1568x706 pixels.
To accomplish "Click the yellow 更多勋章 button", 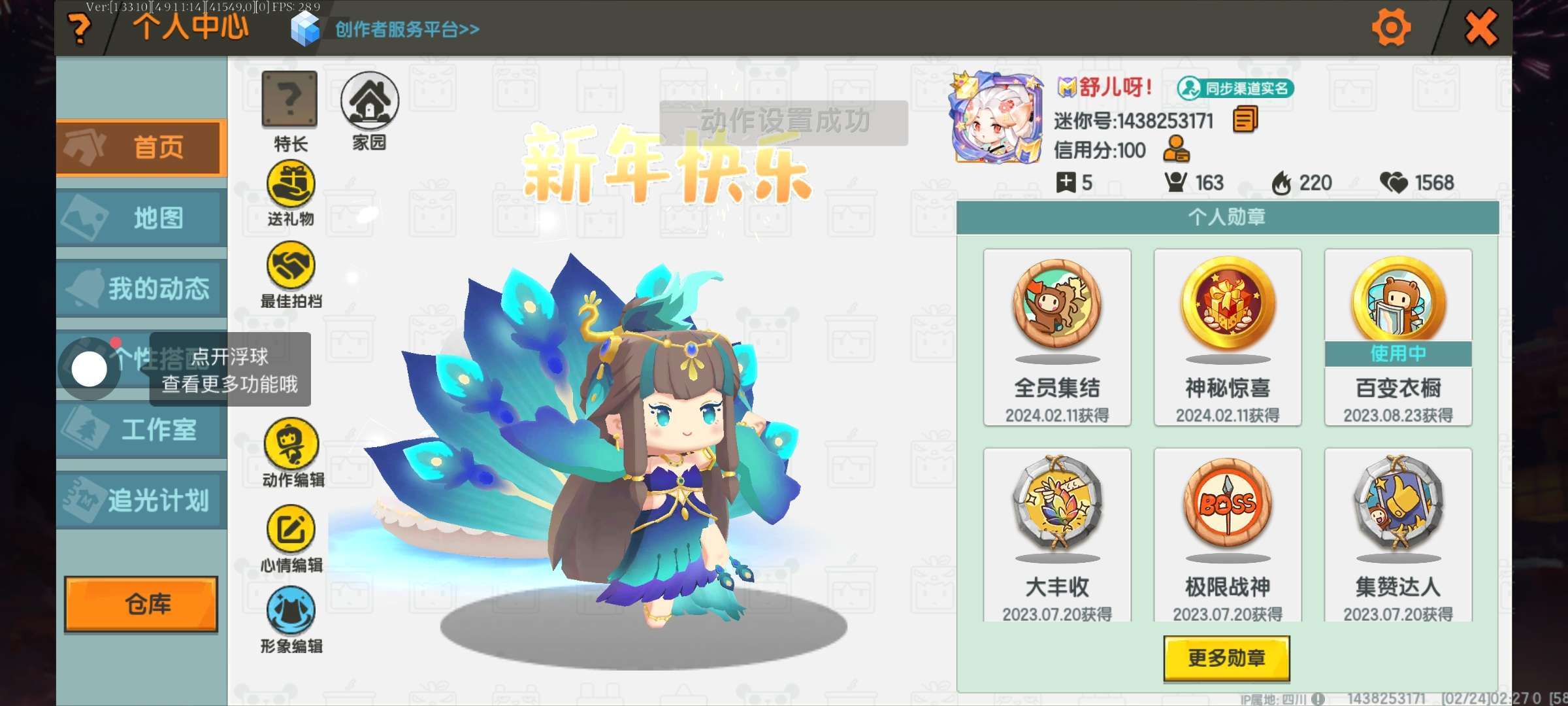I will pyautogui.click(x=1226, y=658).
